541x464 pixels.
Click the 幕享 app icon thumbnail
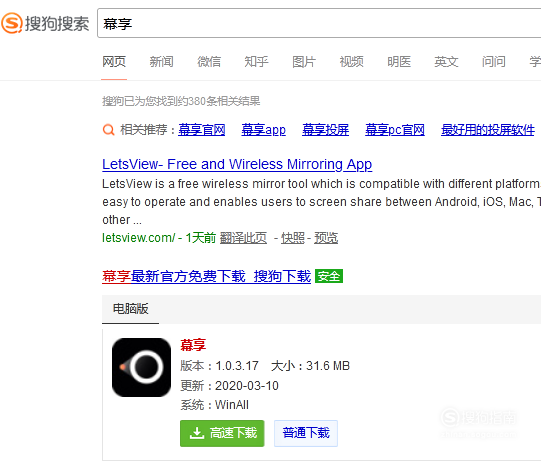click(141, 367)
